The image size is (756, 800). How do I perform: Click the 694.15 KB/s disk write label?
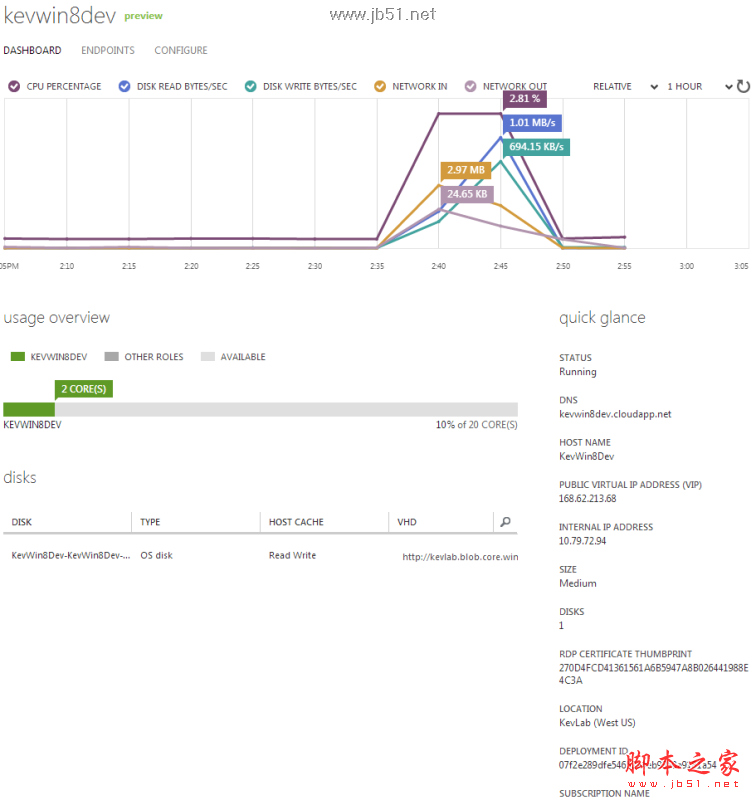coord(536,147)
